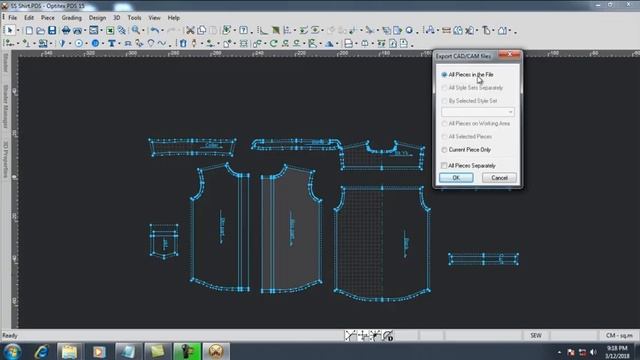The width and height of the screenshot is (640, 360).
Task: Close the Export CAD/CAM files dialog
Action: pyautogui.click(x=509, y=55)
